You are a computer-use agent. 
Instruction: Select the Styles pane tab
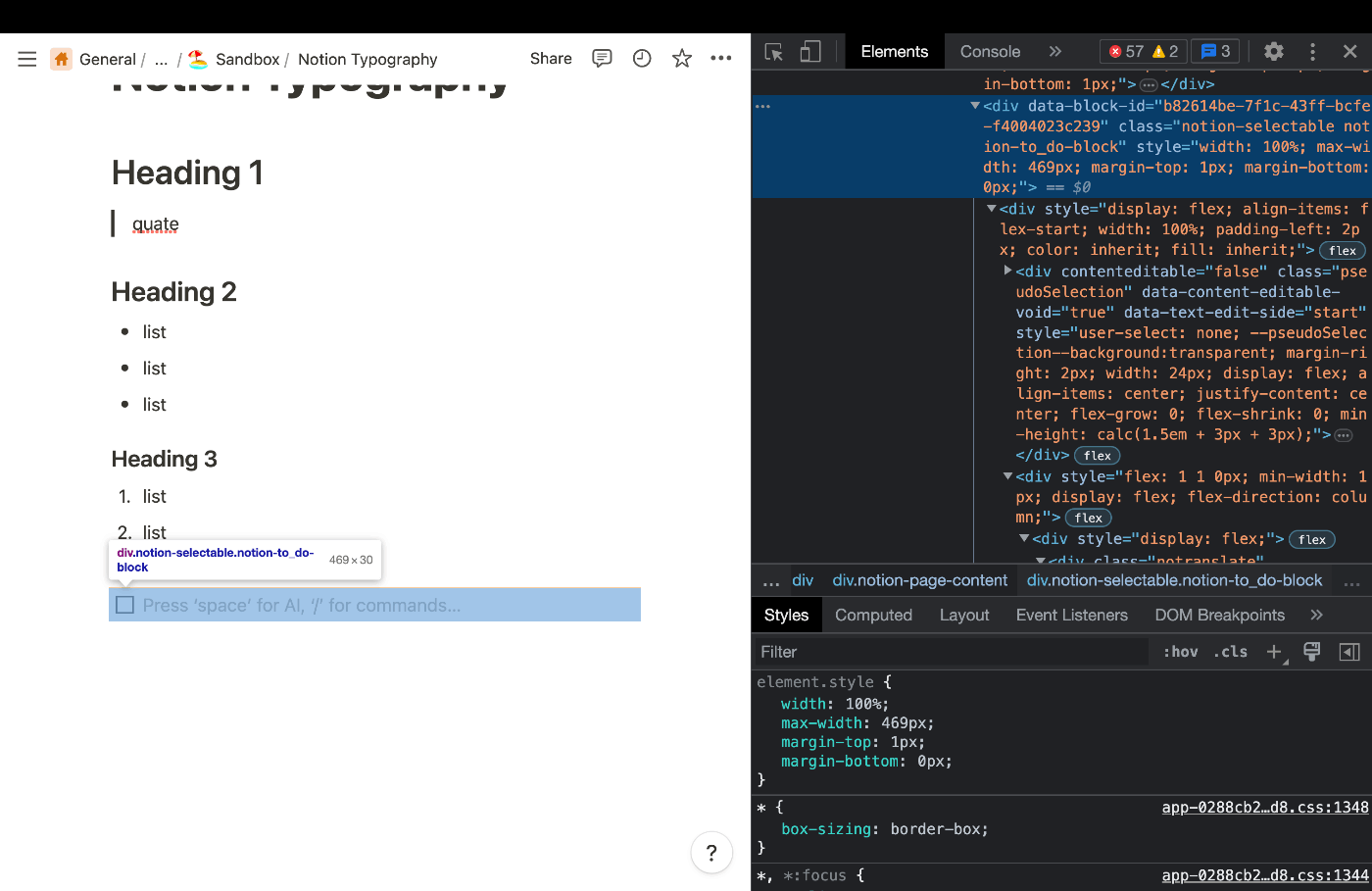click(x=786, y=615)
